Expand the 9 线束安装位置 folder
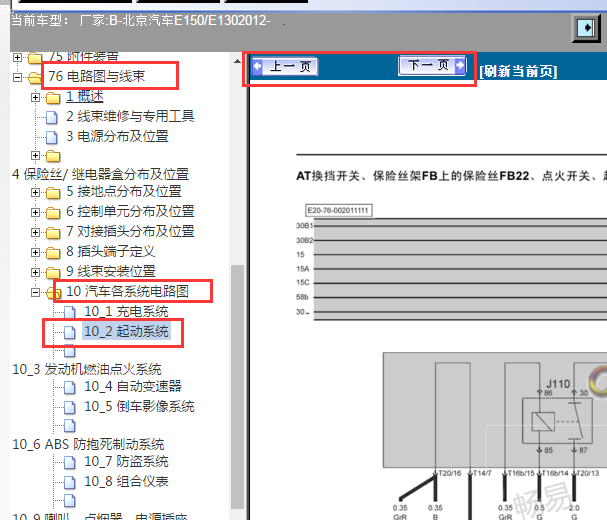 point(36,272)
